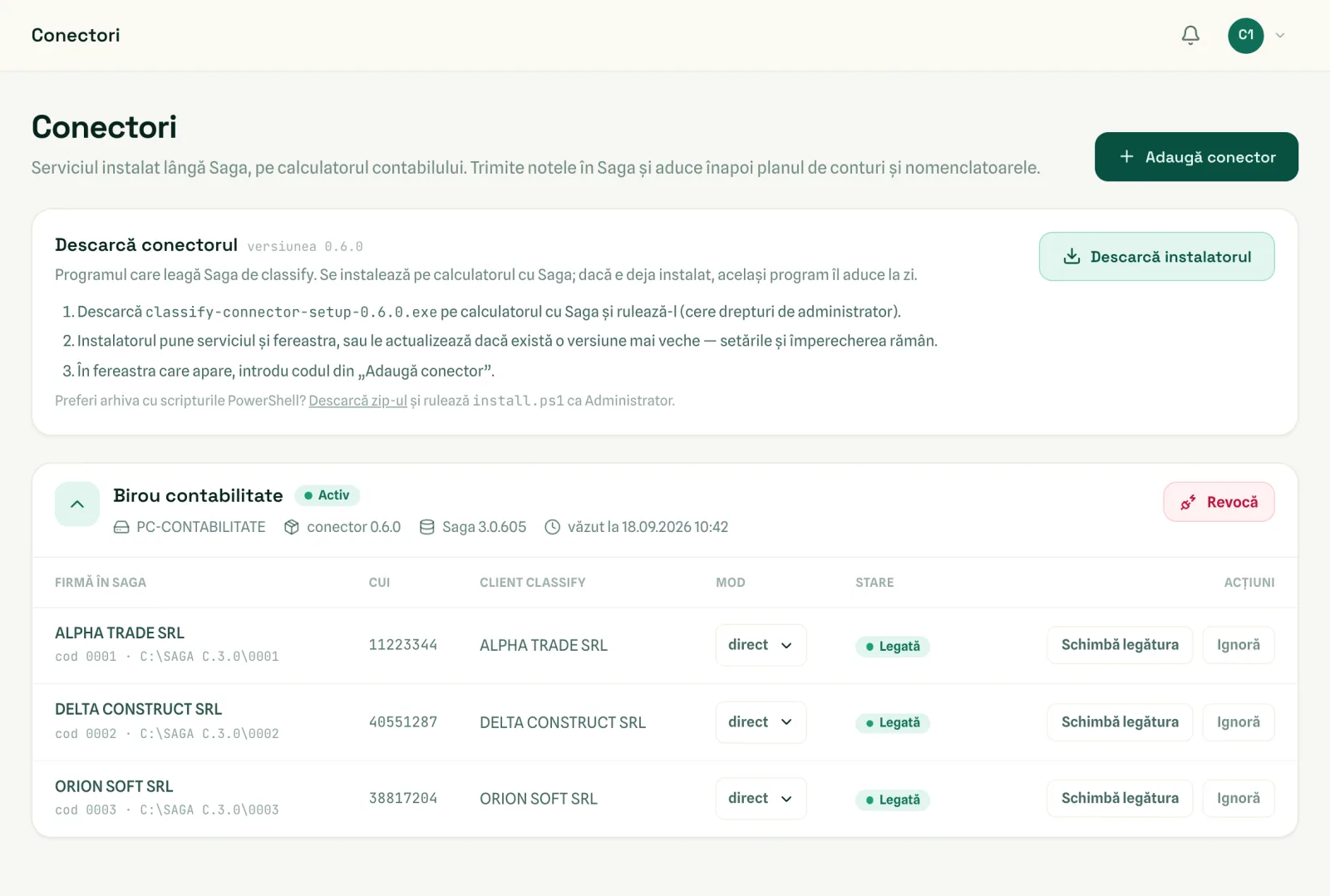Click the install.ps1 filename
The image size is (1330, 896).
point(519,401)
